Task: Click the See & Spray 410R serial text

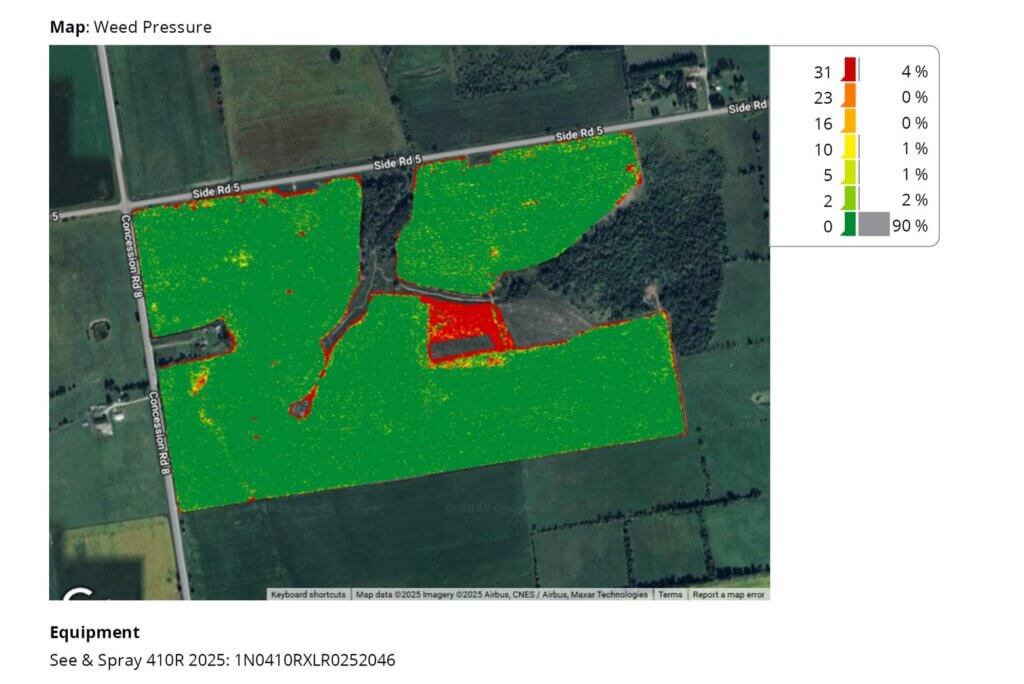Action: point(222,660)
